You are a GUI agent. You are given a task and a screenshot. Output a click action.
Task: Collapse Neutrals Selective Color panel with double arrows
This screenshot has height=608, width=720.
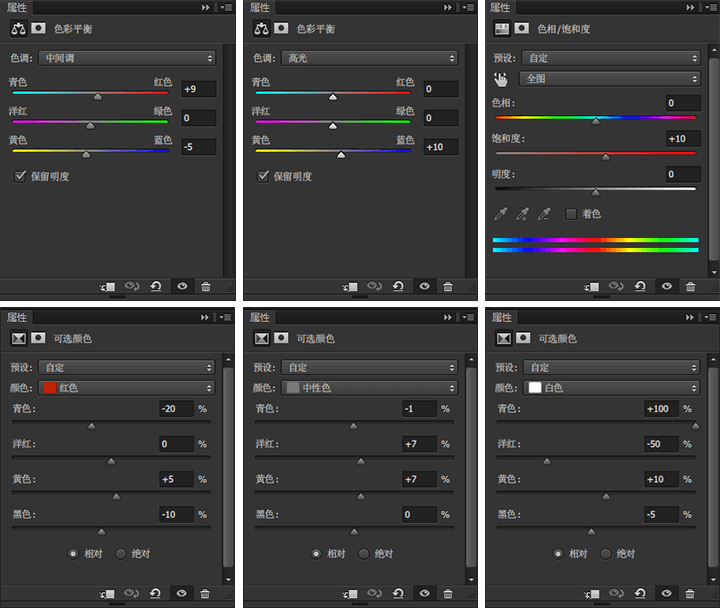(448, 317)
